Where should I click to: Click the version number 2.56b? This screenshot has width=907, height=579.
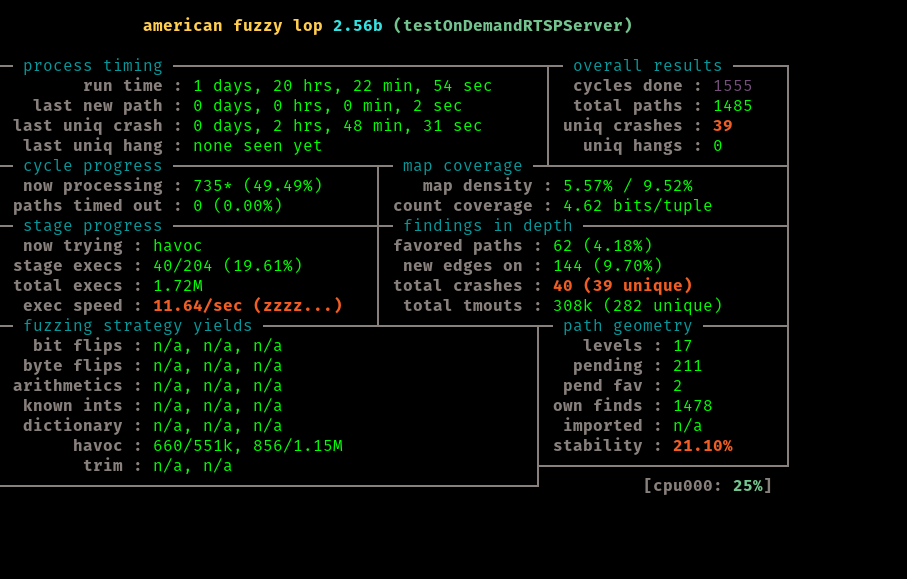357,26
